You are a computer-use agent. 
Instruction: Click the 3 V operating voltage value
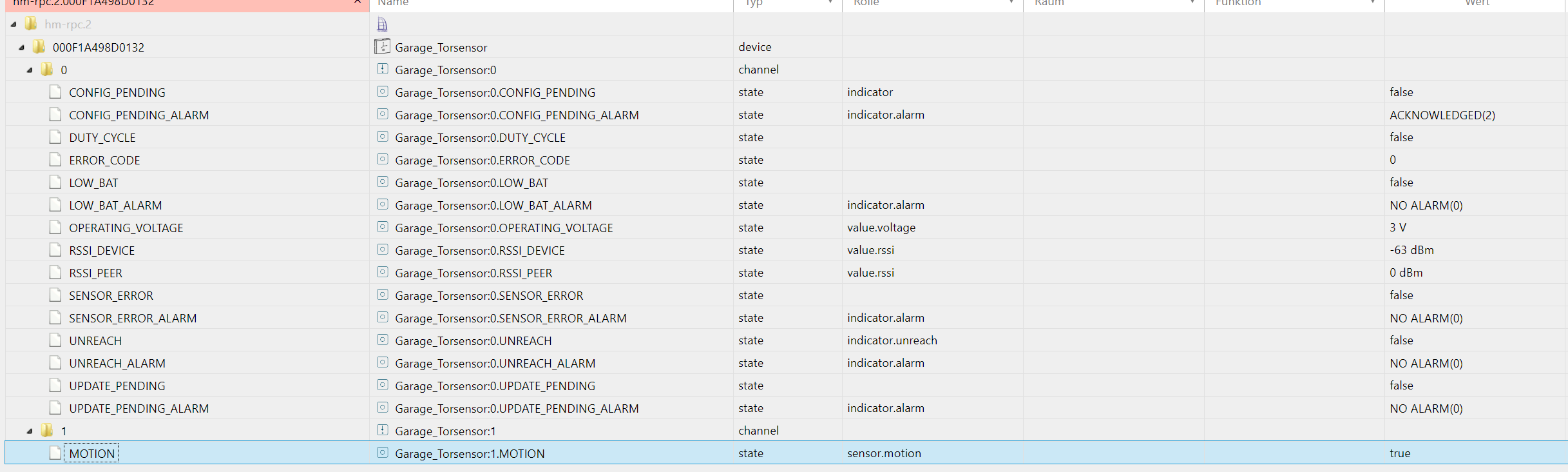(1398, 228)
